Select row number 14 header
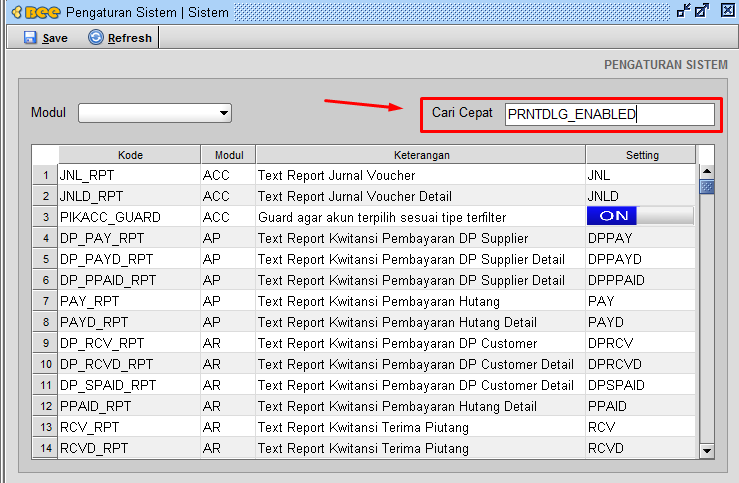Image resolution: width=739 pixels, height=483 pixels. pos(45,448)
